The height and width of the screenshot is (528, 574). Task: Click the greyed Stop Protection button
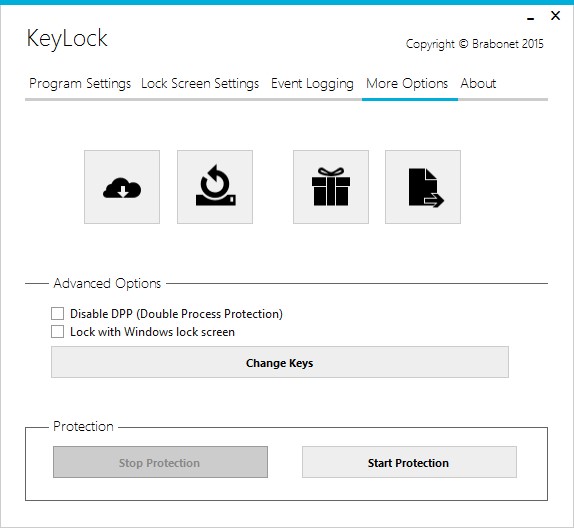tap(160, 462)
